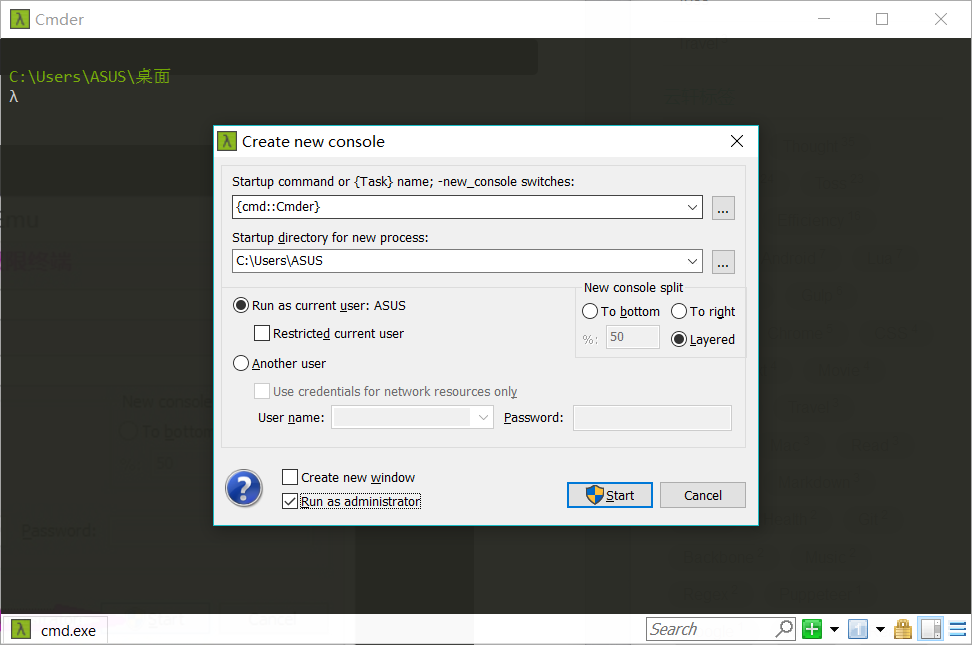This screenshot has height=645, width=972.
Task: Minimize the Cmder window
Action: (824, 19)
